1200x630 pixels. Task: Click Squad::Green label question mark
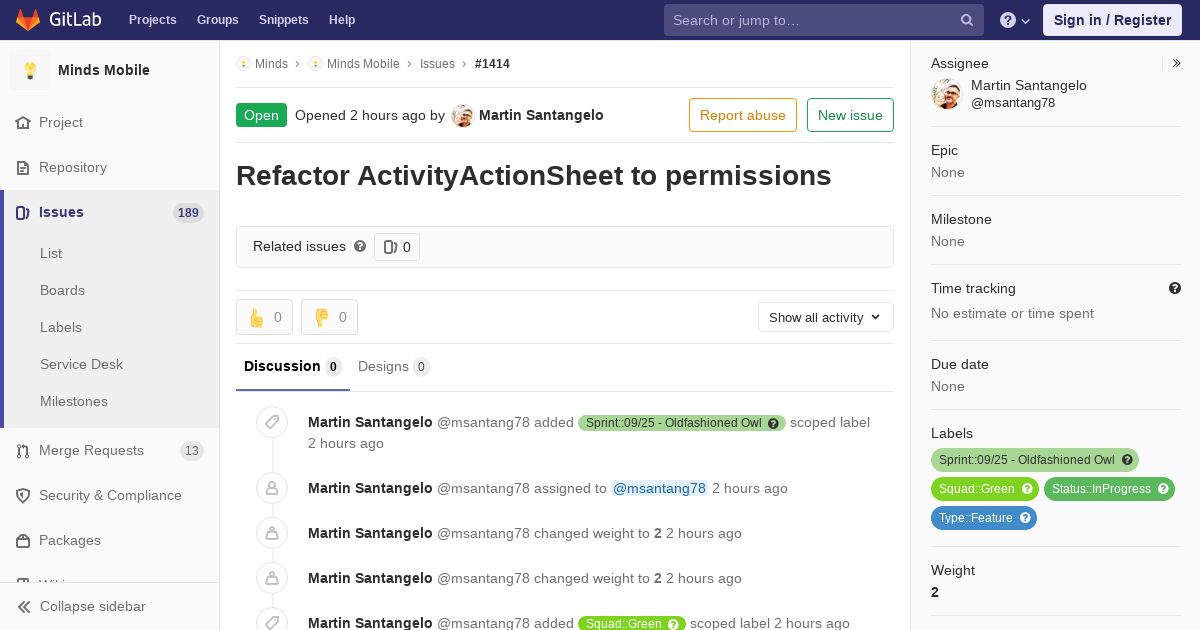pos(1027,489)
